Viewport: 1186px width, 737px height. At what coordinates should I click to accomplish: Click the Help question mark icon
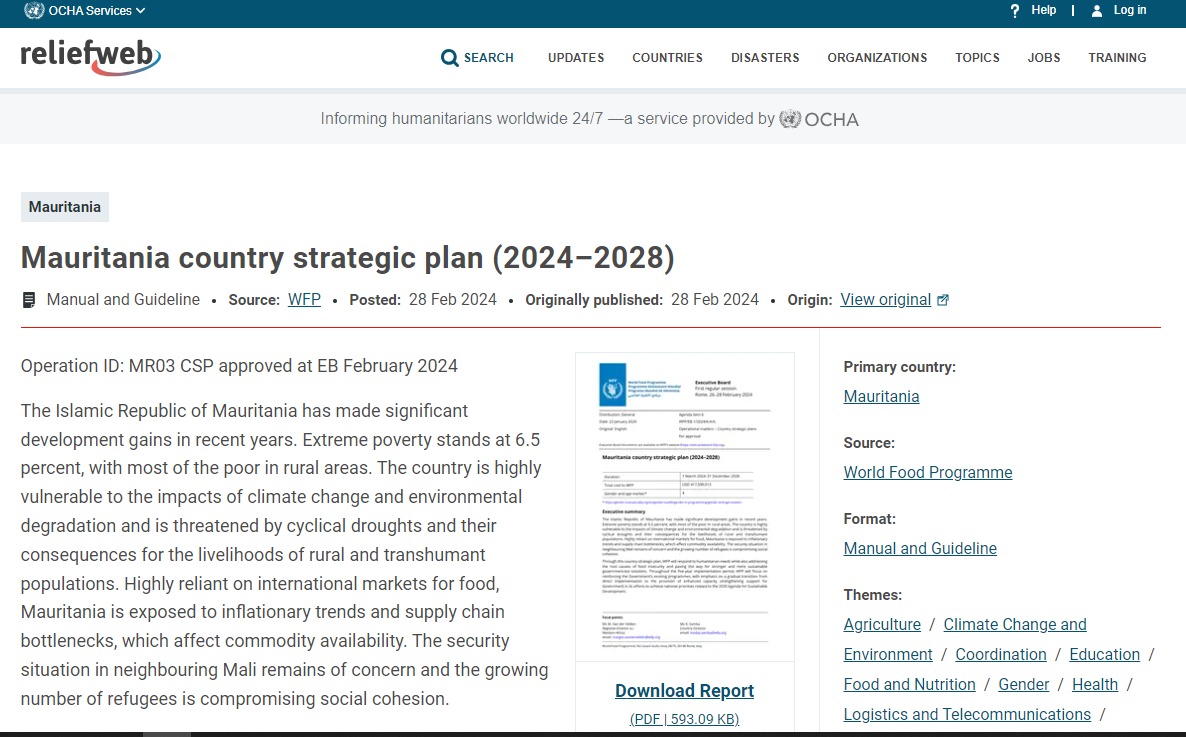(1015, 11)
